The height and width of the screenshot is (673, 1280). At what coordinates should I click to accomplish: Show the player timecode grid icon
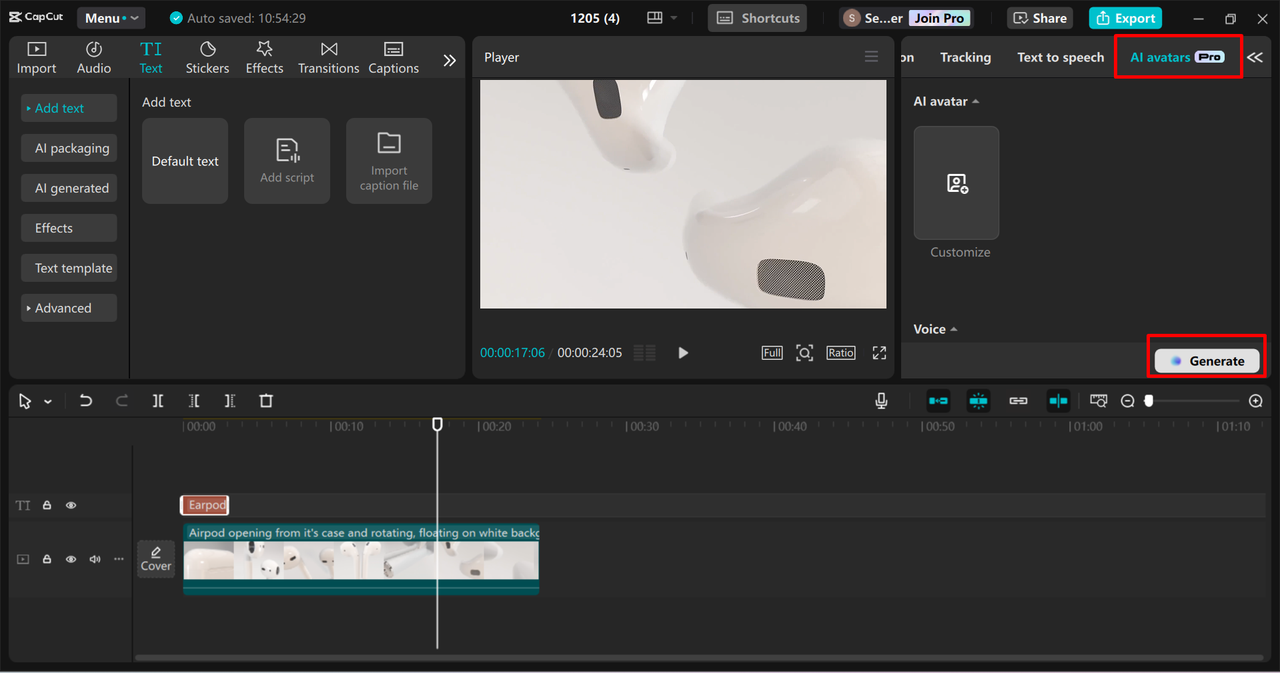(645, 353)
